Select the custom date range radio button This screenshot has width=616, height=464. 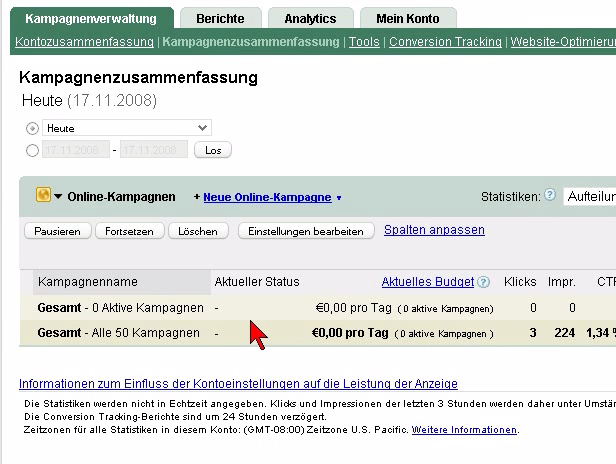point(33,150)
